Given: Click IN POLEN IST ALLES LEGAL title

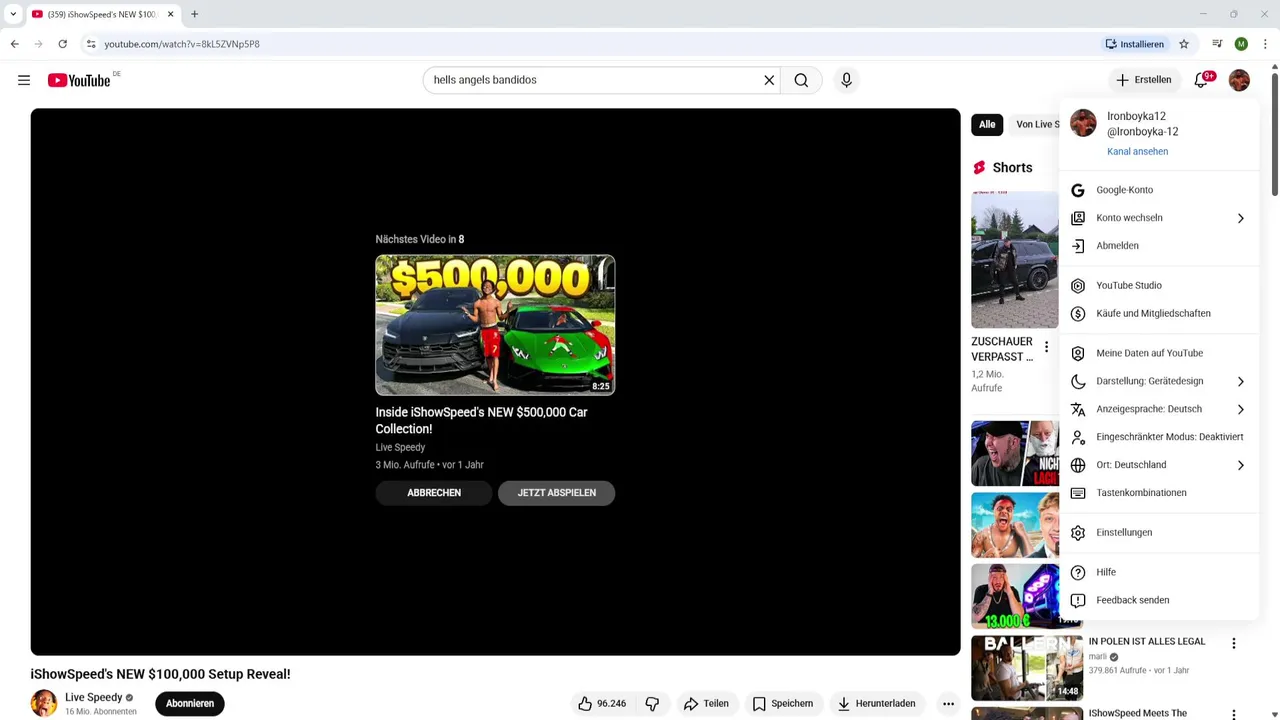Looking at the screenshot, I should tap(1146, 641).
